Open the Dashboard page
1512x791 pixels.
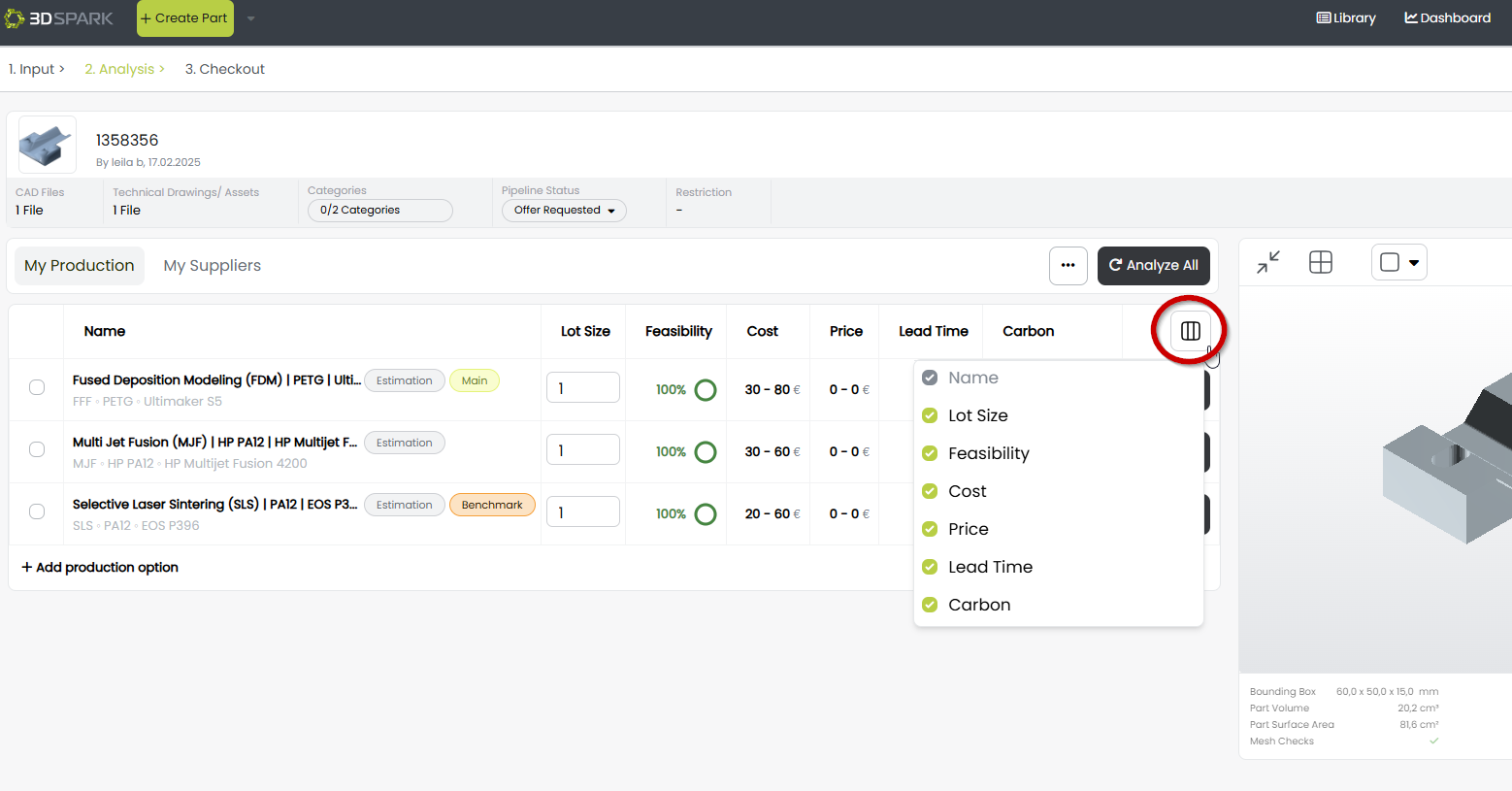(1448, 18)
